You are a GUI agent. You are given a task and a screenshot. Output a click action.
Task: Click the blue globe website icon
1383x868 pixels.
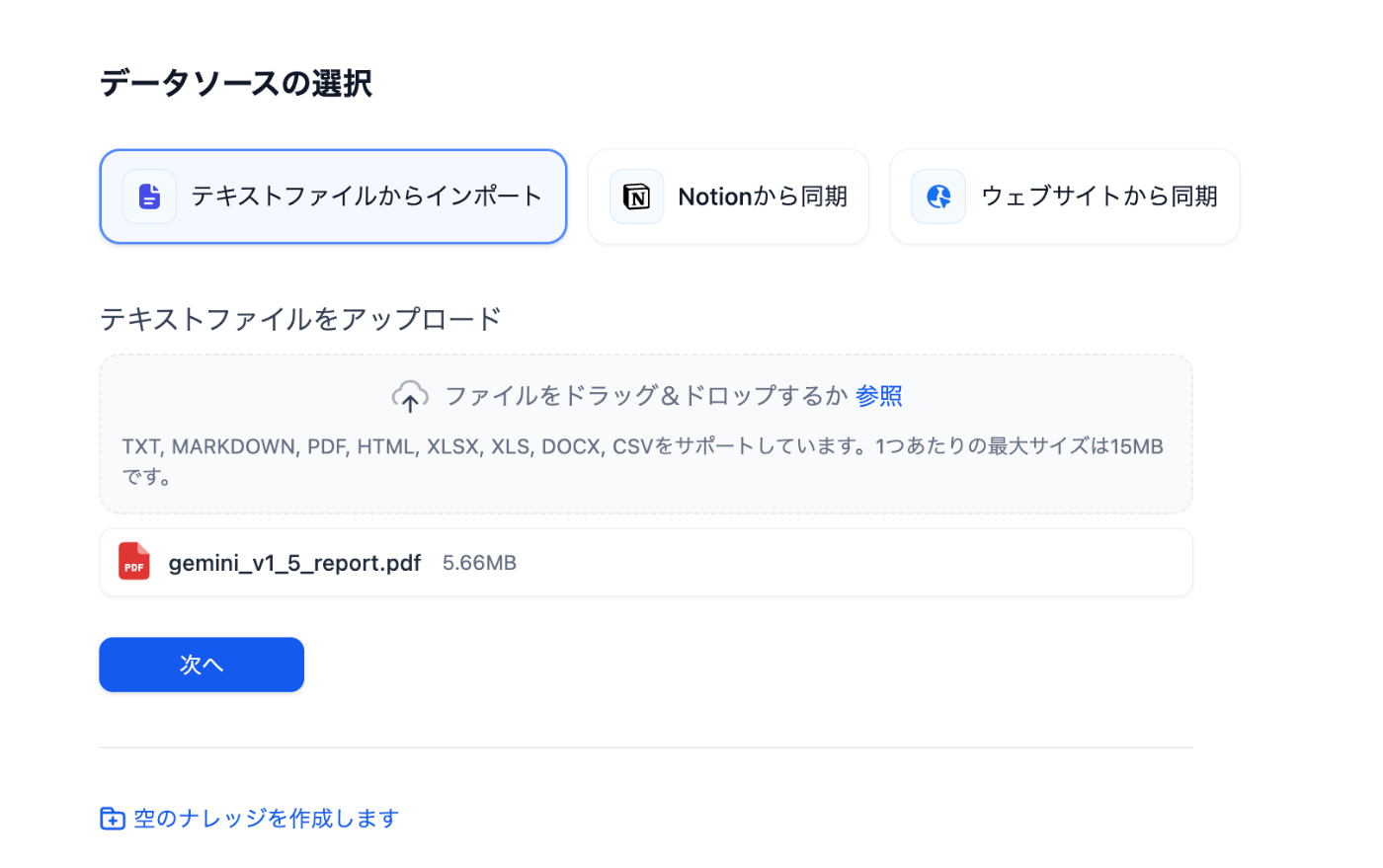[938, 197]
